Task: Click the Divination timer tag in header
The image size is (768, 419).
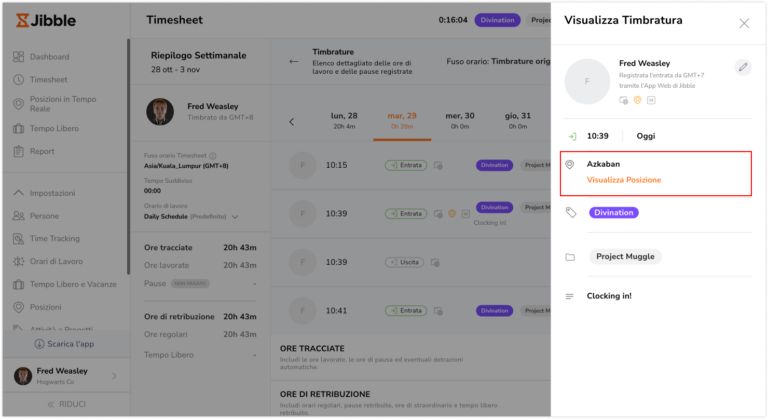Action: pyautogui.click(x=497, y=20)
